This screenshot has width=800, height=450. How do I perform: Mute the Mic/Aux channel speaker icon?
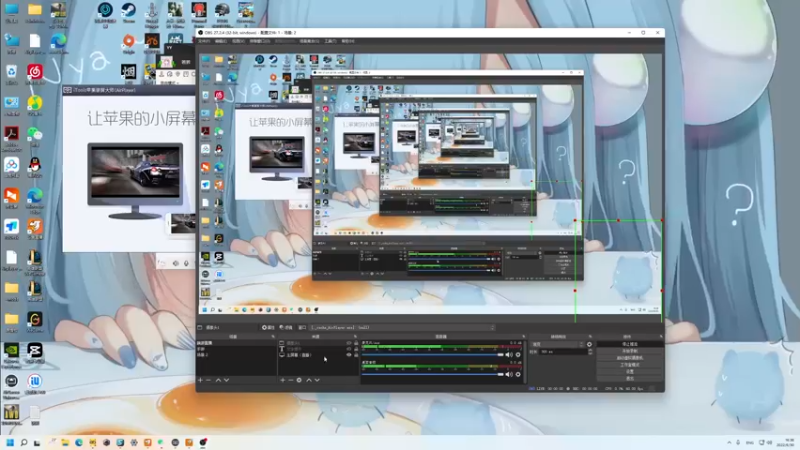[509, 354]
